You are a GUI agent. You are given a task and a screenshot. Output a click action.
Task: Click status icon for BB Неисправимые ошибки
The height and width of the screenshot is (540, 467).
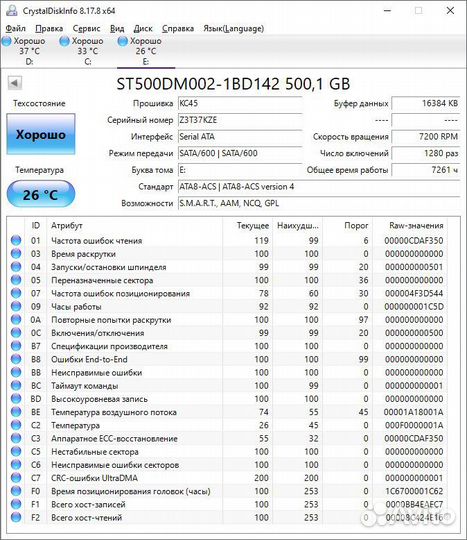click(x=16, y=372)
